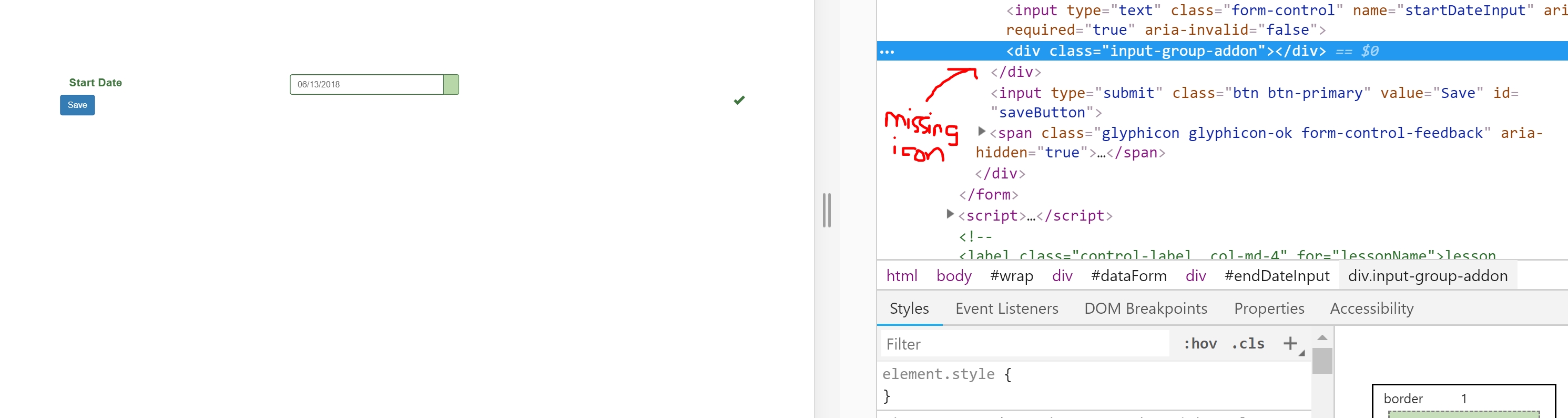Image resolution: width=1568 pixels, height=418 pixels.
Task: Open the Properties tab
Action: click(x=1269, y=309)
